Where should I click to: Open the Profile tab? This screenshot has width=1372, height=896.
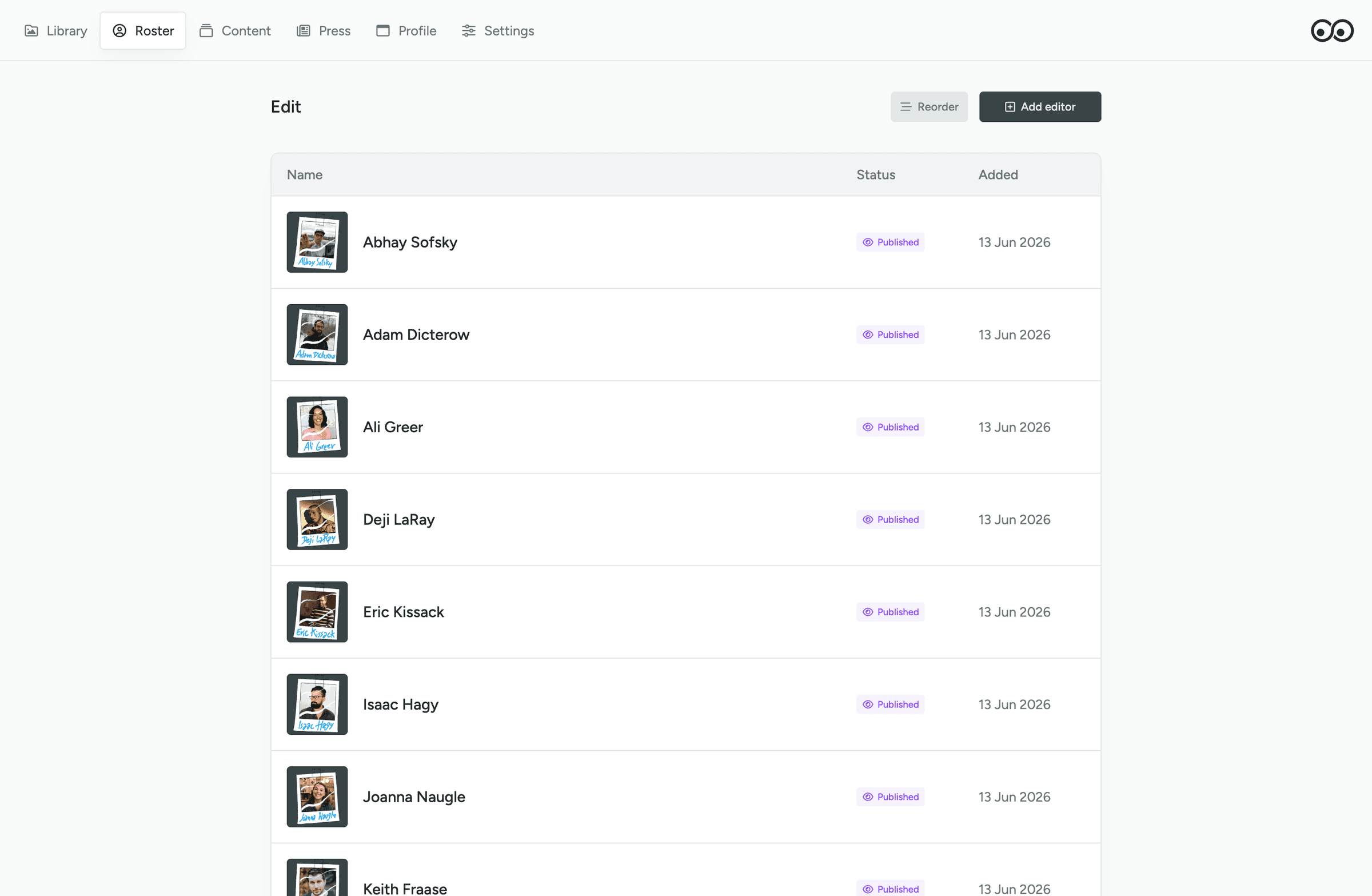click(x=406, y=30)
